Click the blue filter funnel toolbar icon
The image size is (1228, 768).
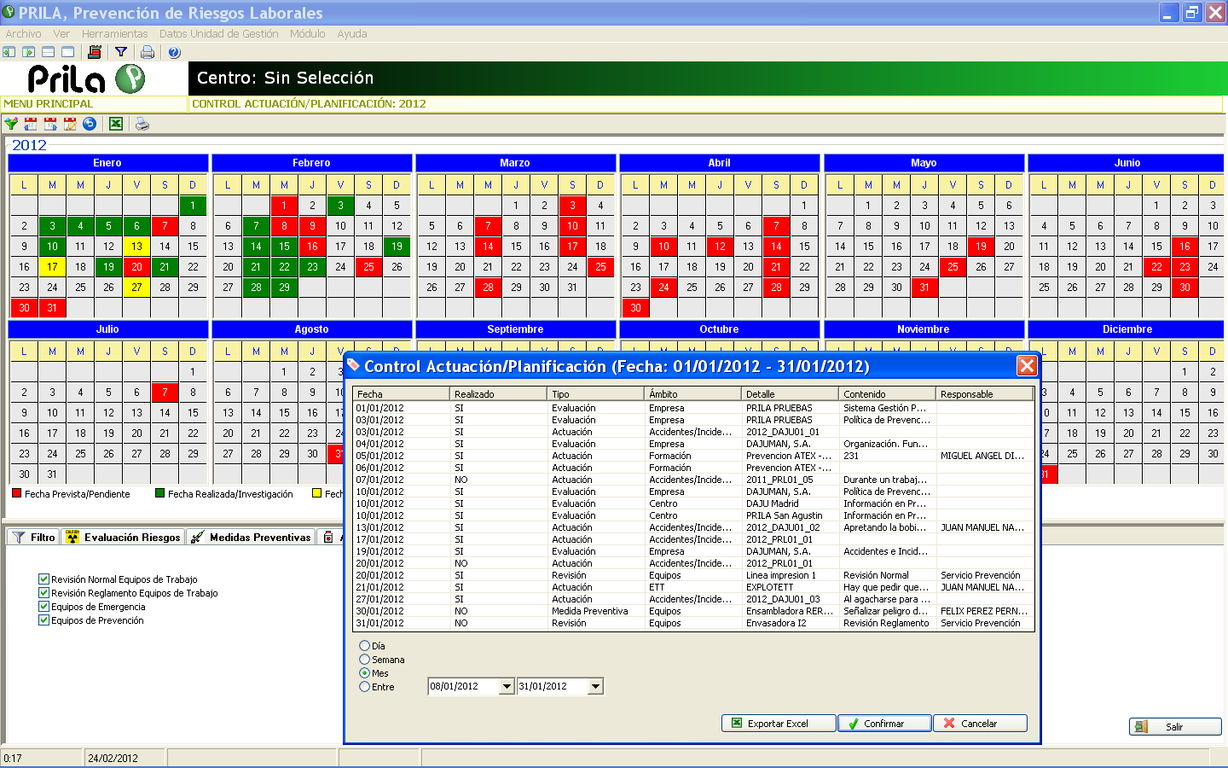click(121, 52)
